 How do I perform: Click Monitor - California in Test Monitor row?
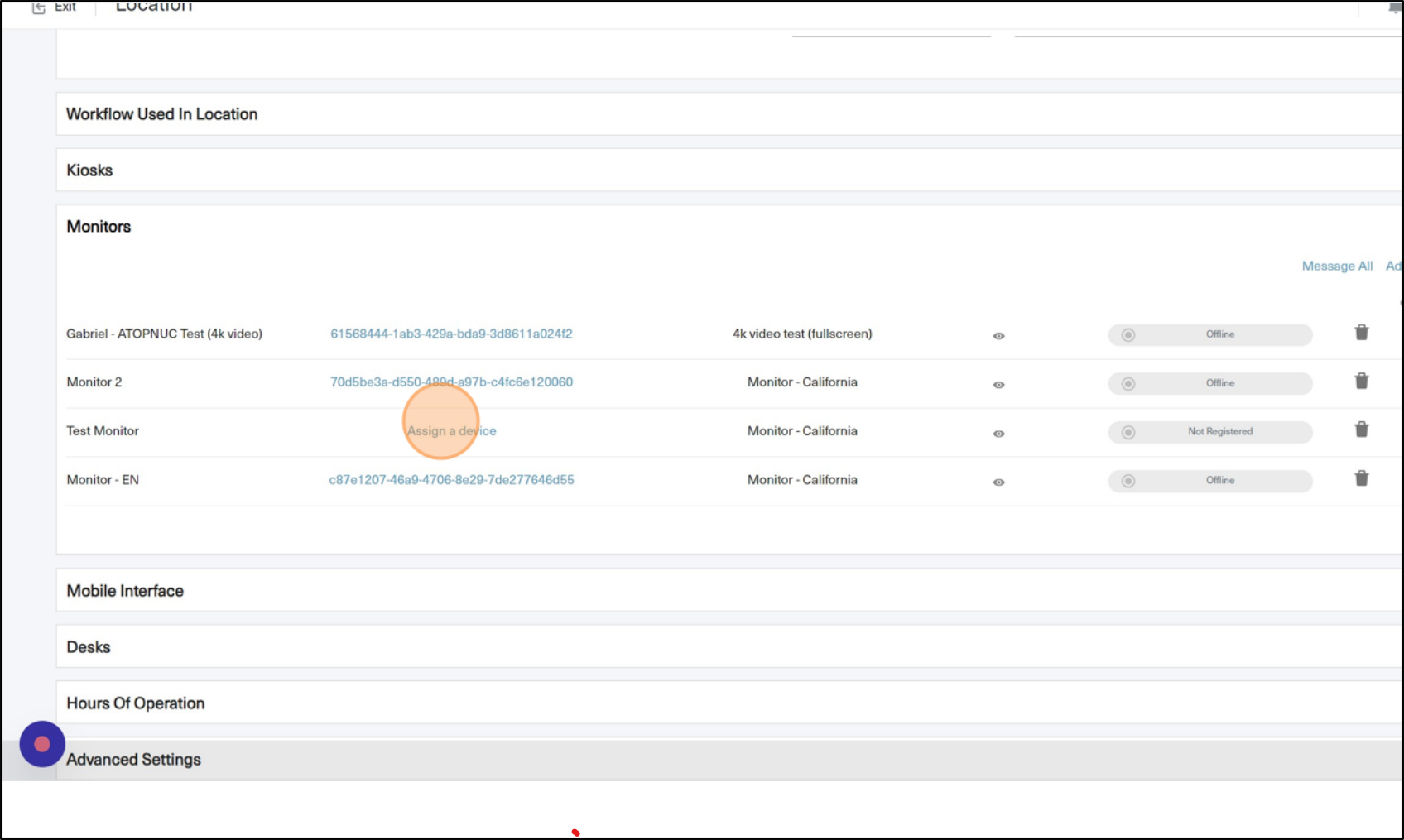pos(802,430)
